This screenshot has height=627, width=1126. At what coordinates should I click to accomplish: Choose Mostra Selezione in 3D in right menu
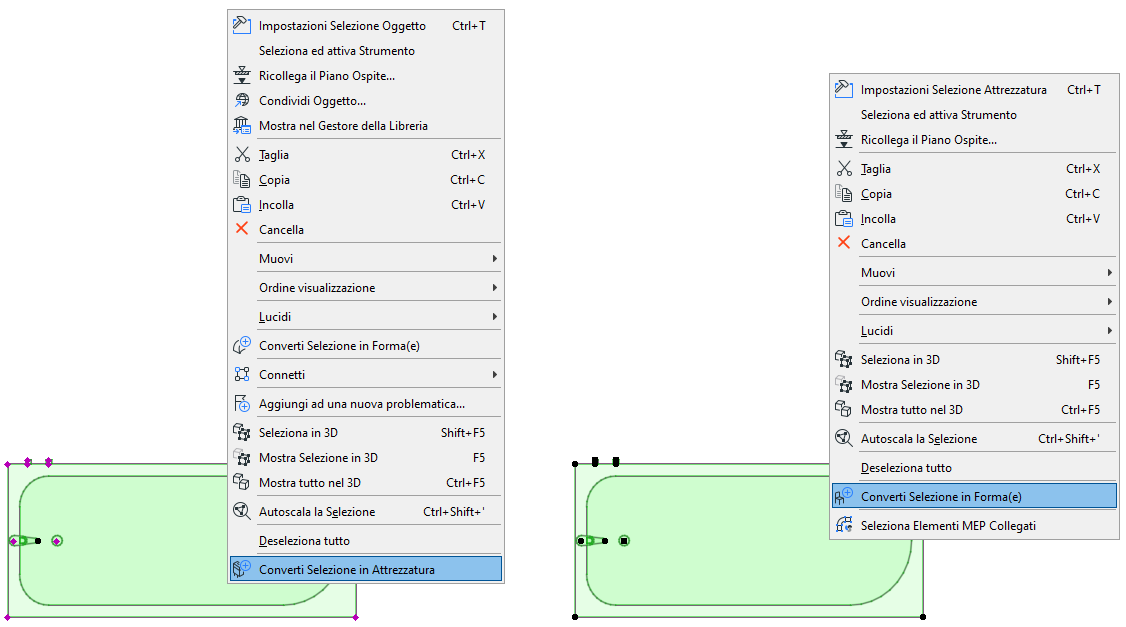[x=974, y=384]
